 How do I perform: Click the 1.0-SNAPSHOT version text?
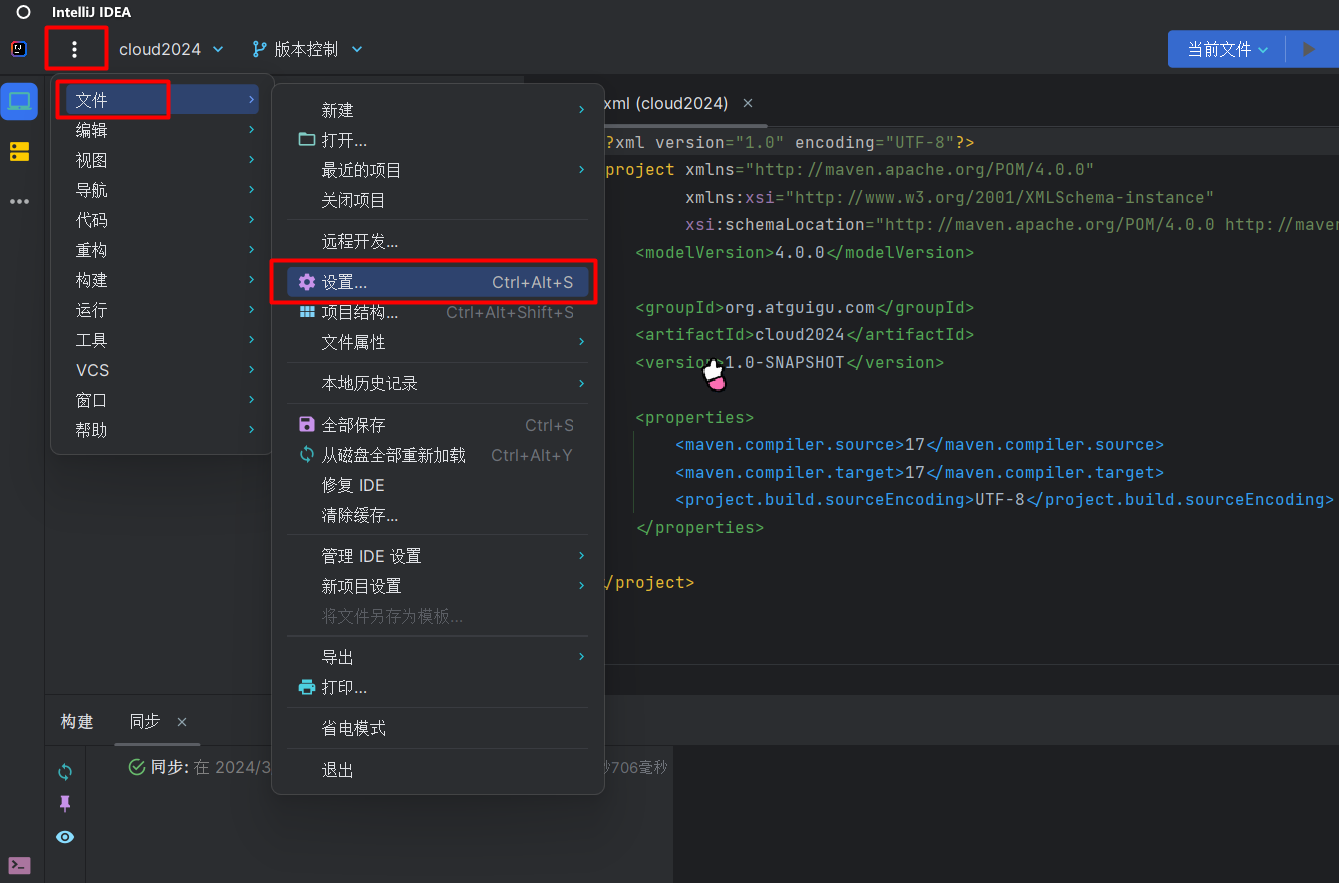tap(785, 362)
